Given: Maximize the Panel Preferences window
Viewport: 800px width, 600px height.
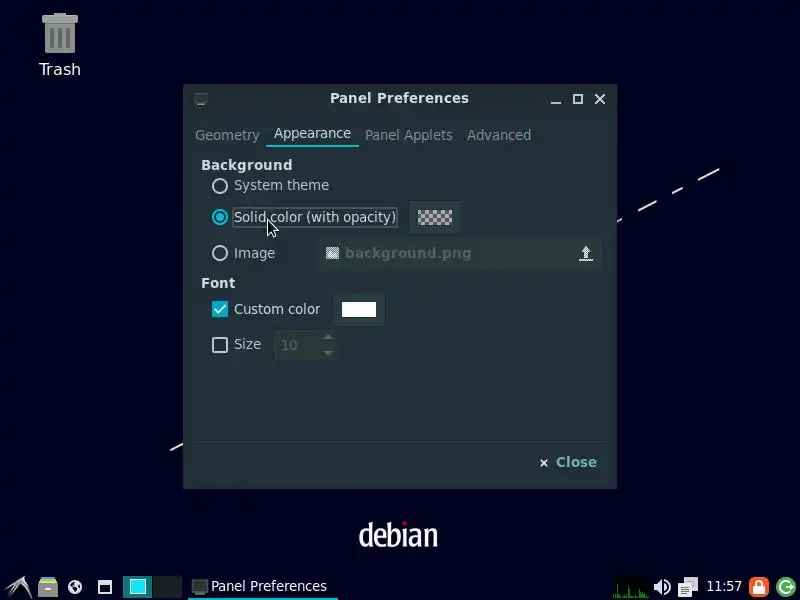Looking at the screenshot, I should tap(578, 99).
